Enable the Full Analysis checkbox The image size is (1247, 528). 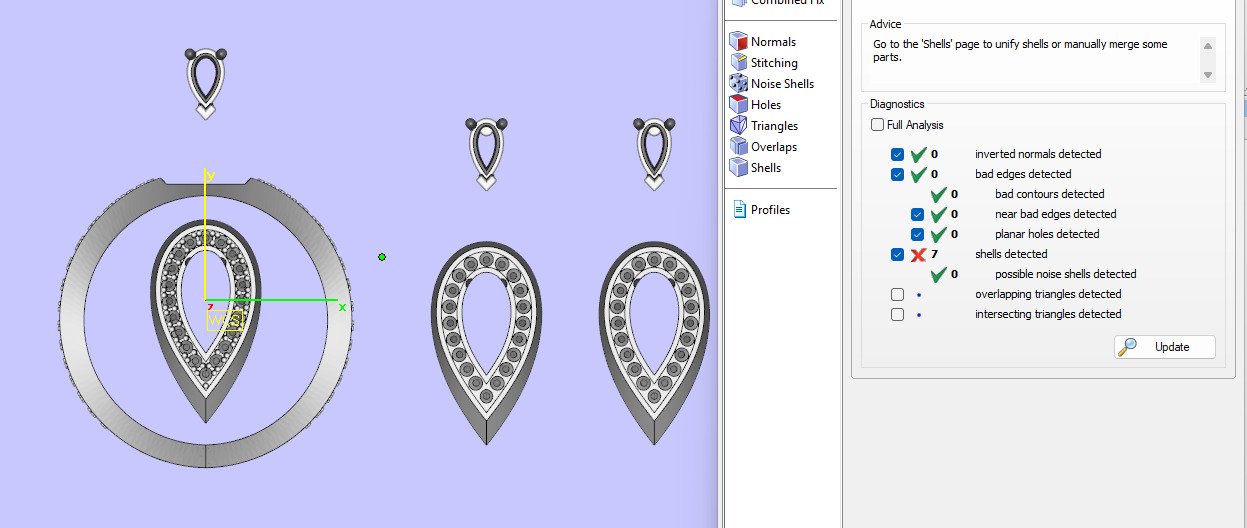click(877, 125)
